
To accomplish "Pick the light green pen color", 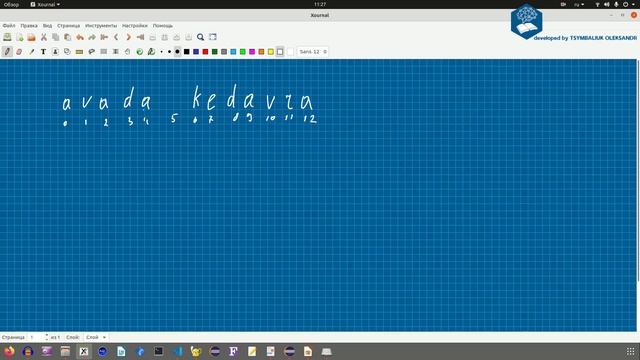I will (x=243, y=52).
